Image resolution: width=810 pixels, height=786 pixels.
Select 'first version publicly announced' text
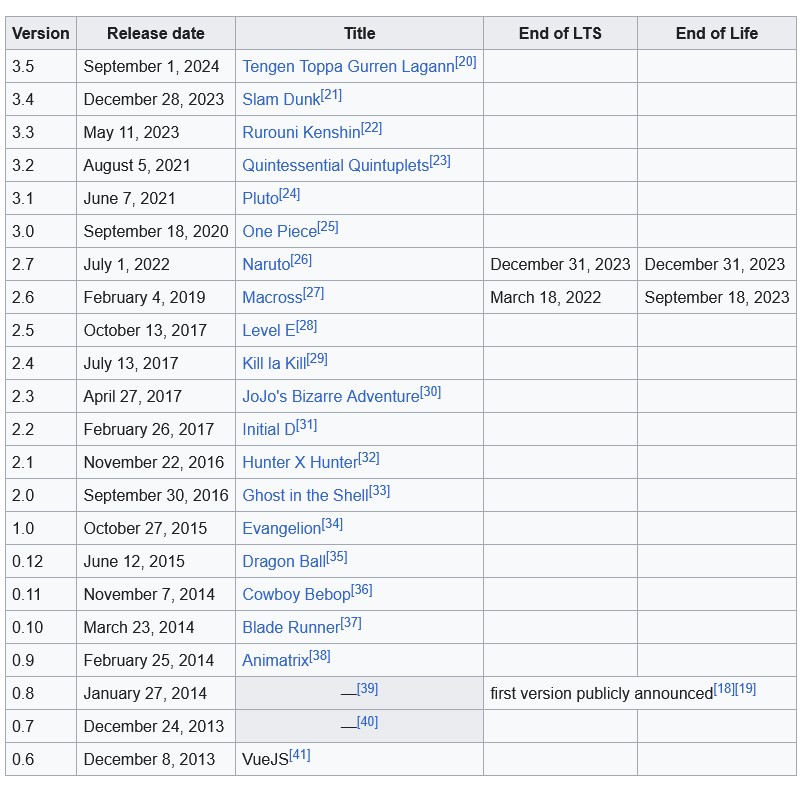pos(602,694)
